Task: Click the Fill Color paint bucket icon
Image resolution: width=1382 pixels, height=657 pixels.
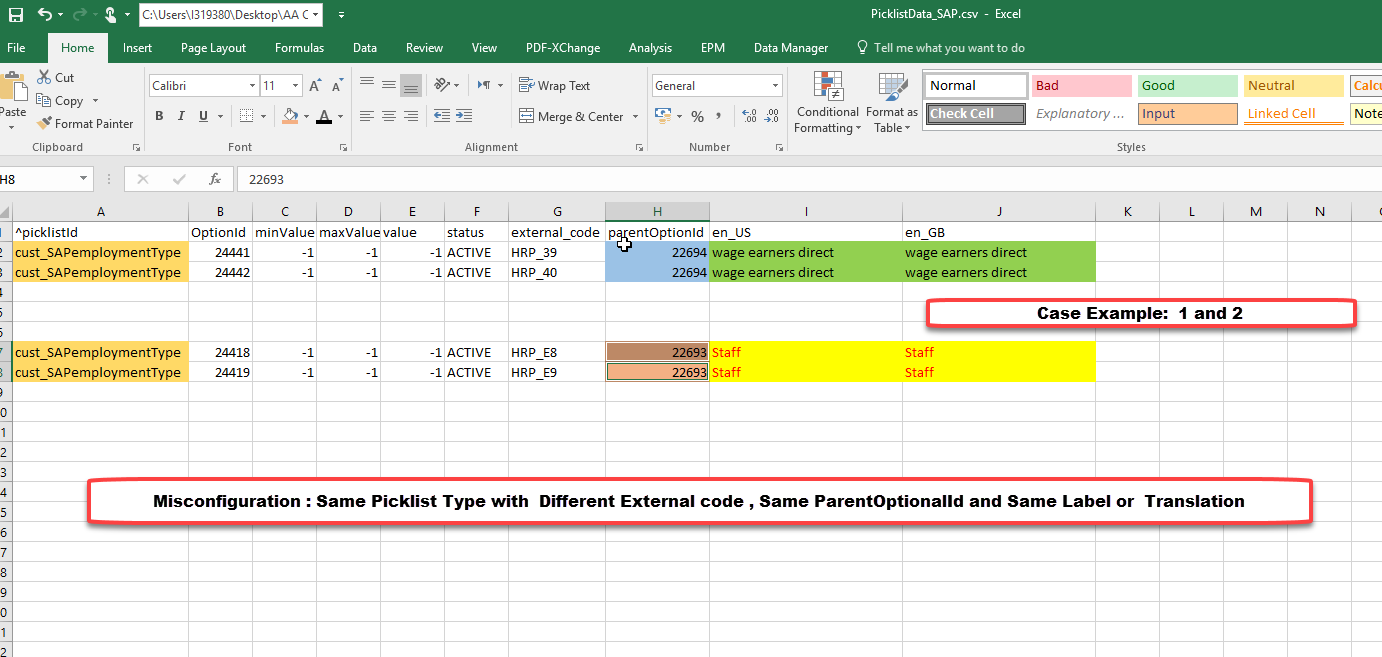Action: point(290,116)
